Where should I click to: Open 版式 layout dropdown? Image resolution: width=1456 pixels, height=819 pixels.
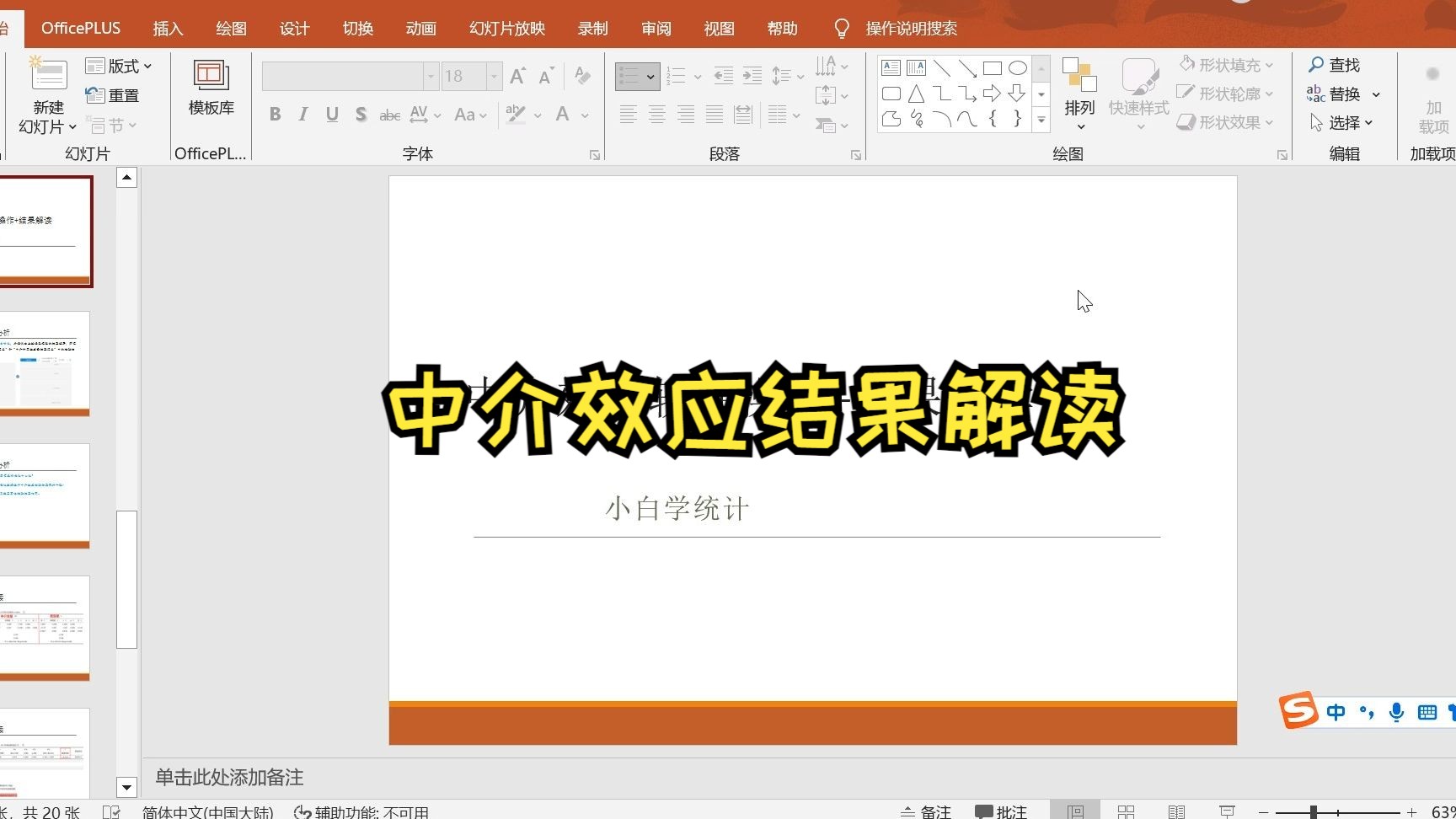[x=119, y=66]
